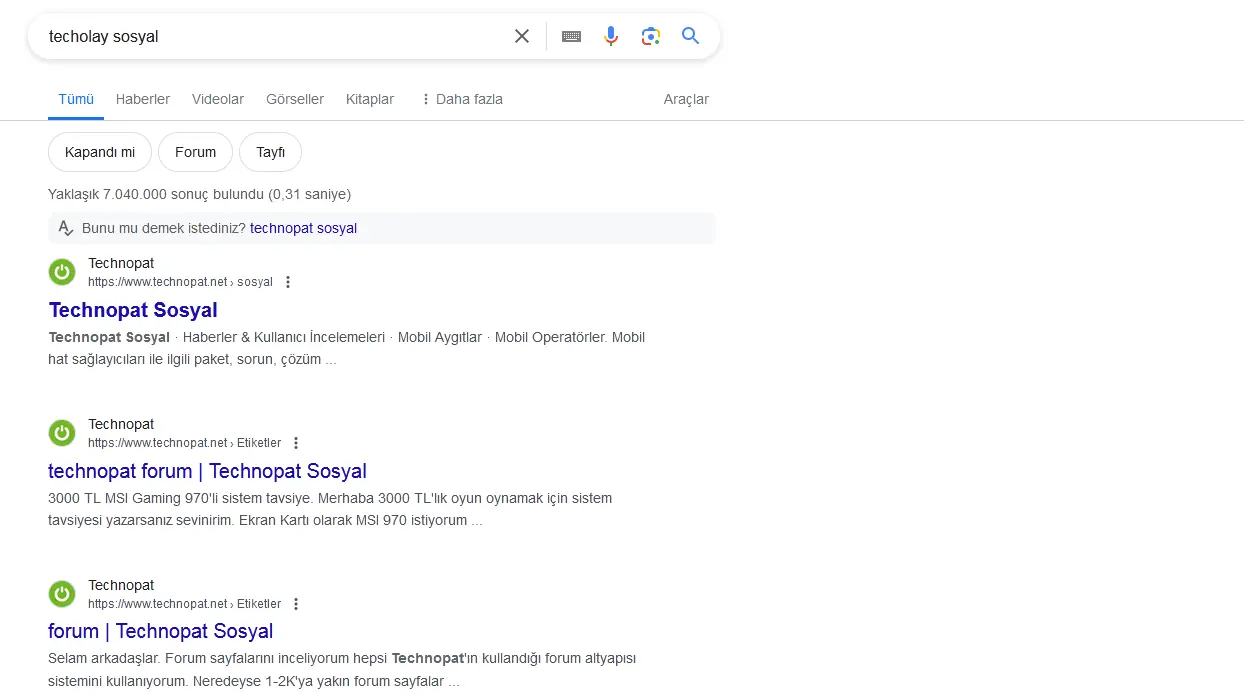Image resolution: width=1244 pixels, height=694 pixels.
Task: Open three-dot menu of second result
Action: click(x=296, y=443)
